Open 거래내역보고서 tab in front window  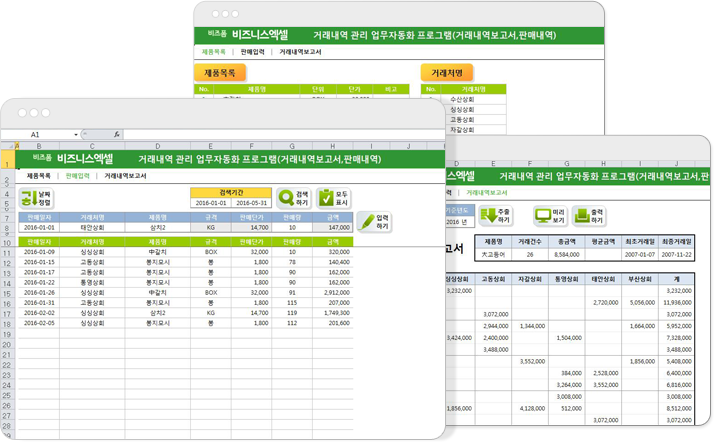click(x=125, y=176)
